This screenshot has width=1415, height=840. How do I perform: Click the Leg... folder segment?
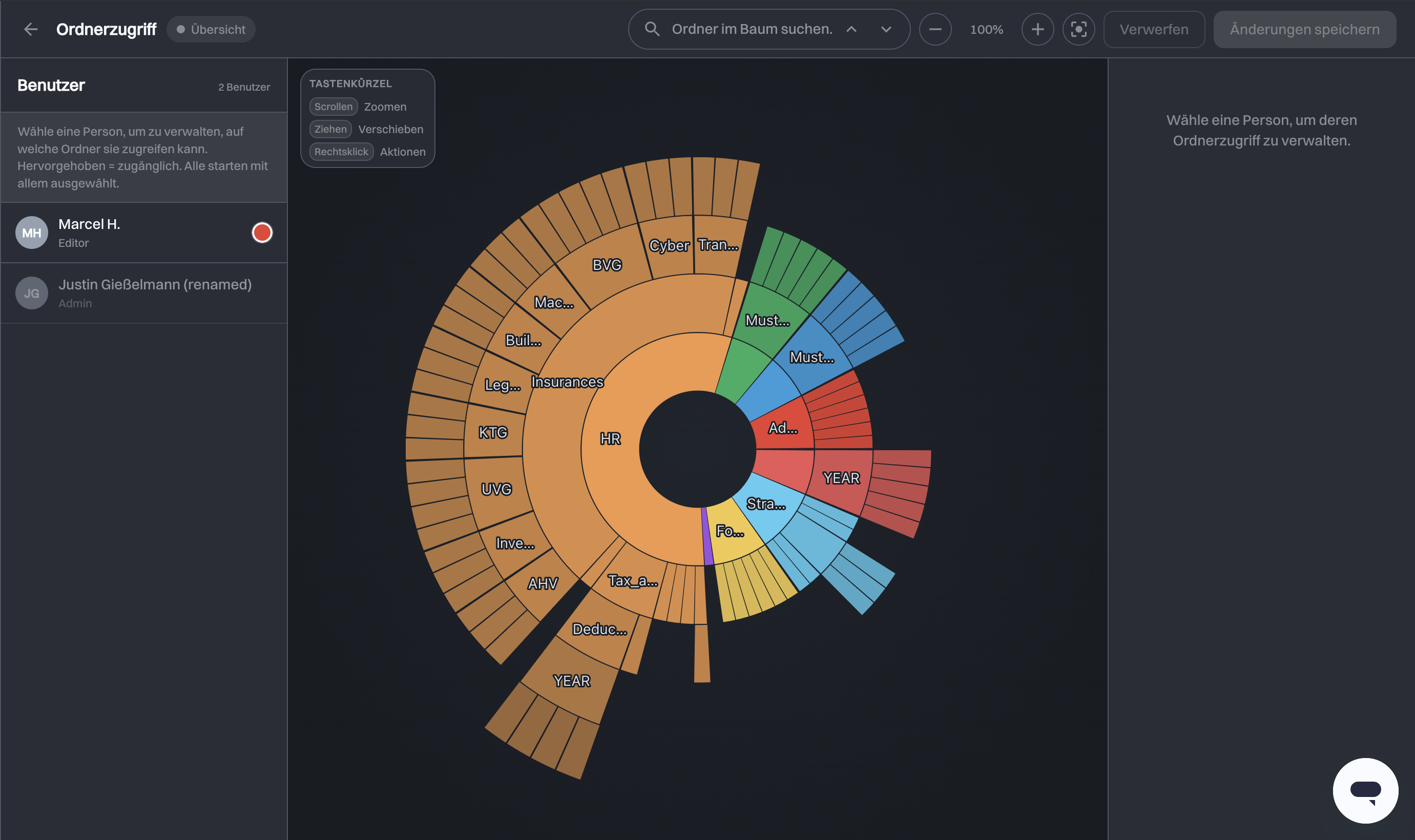coord(502,385)
